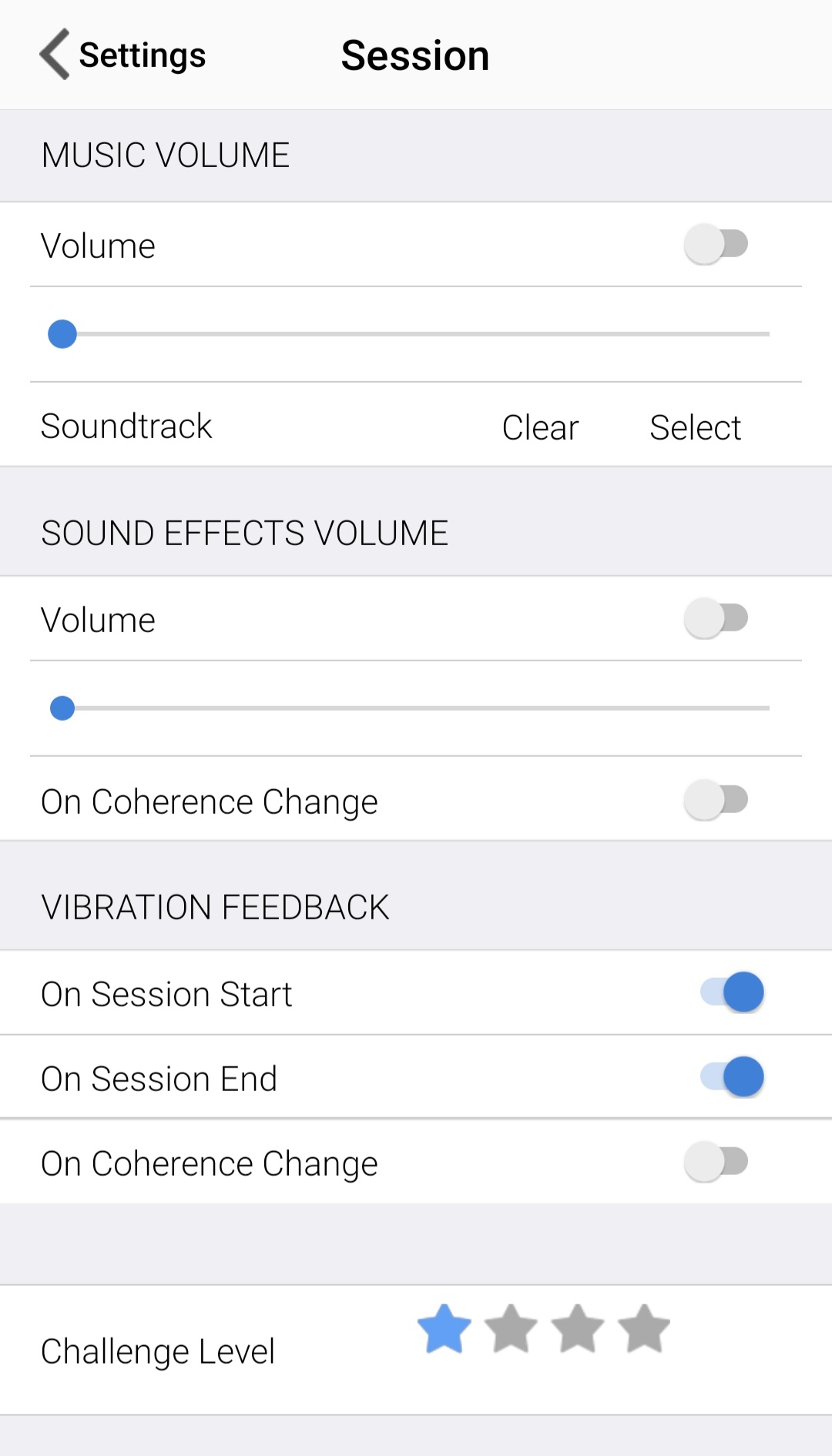Tap the music volume slider handle

62,334
